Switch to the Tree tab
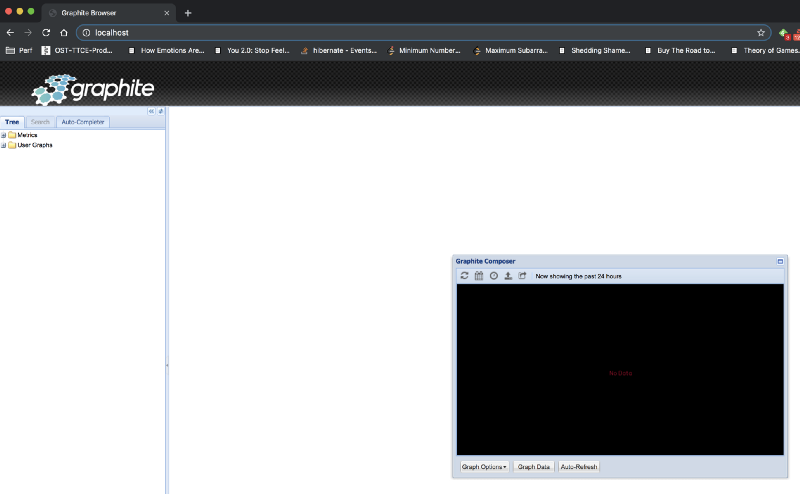This screenshot has width=800, height=494. (12, 122)
